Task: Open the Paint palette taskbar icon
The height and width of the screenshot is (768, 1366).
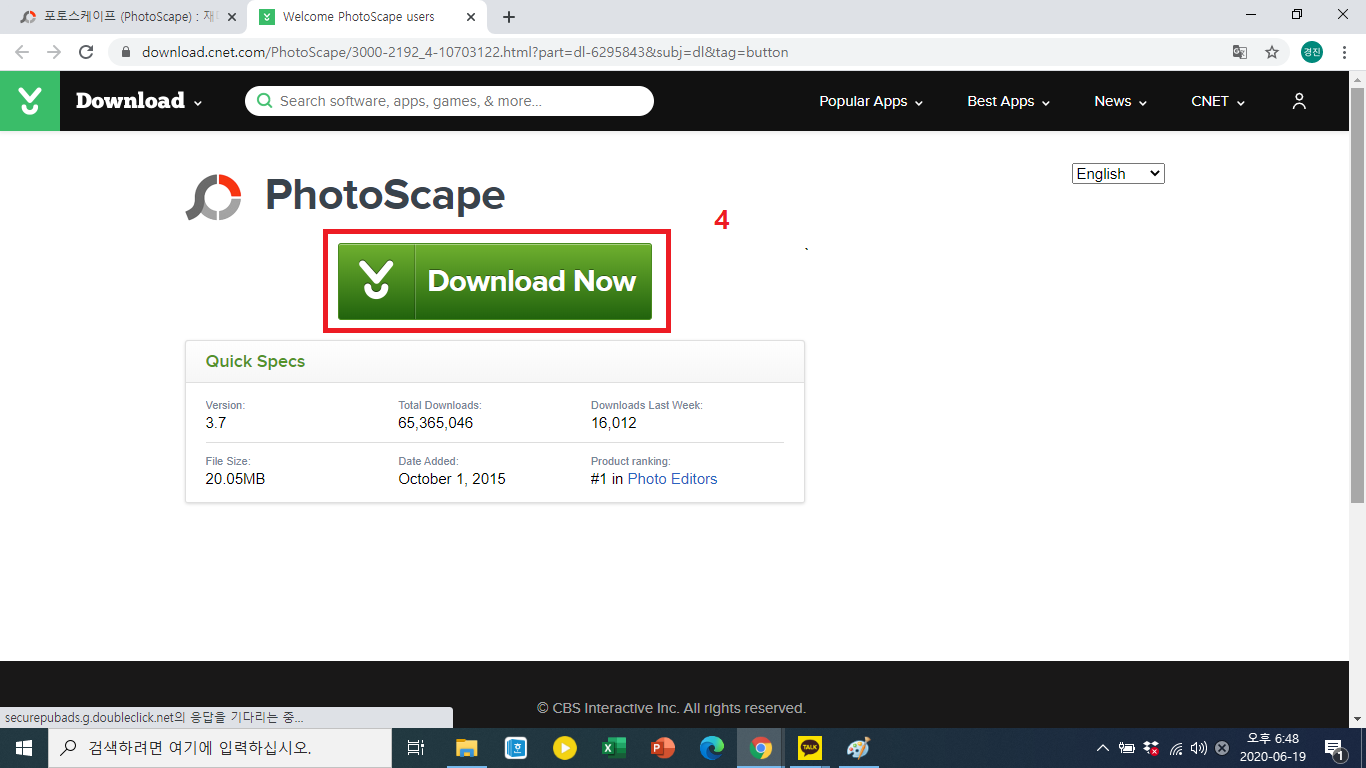Action: click(x=859, y=748)
